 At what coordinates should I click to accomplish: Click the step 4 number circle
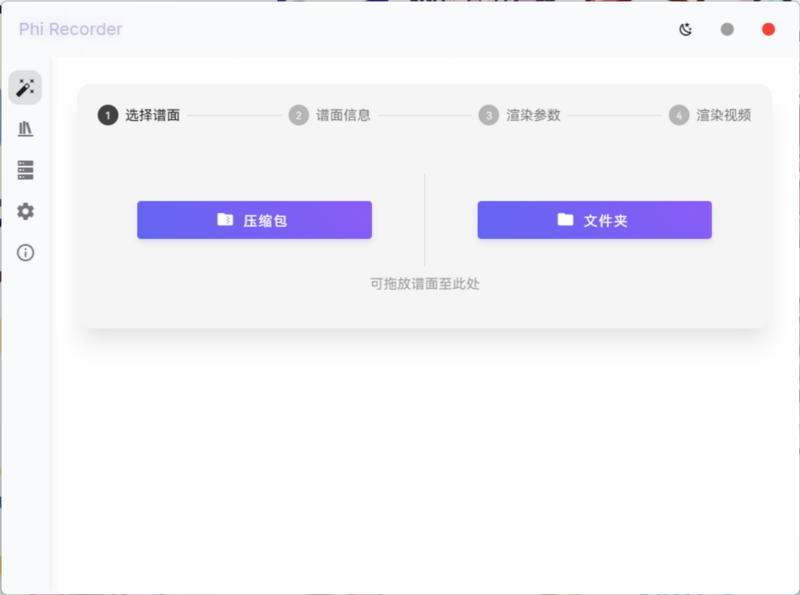coord(679,115)
